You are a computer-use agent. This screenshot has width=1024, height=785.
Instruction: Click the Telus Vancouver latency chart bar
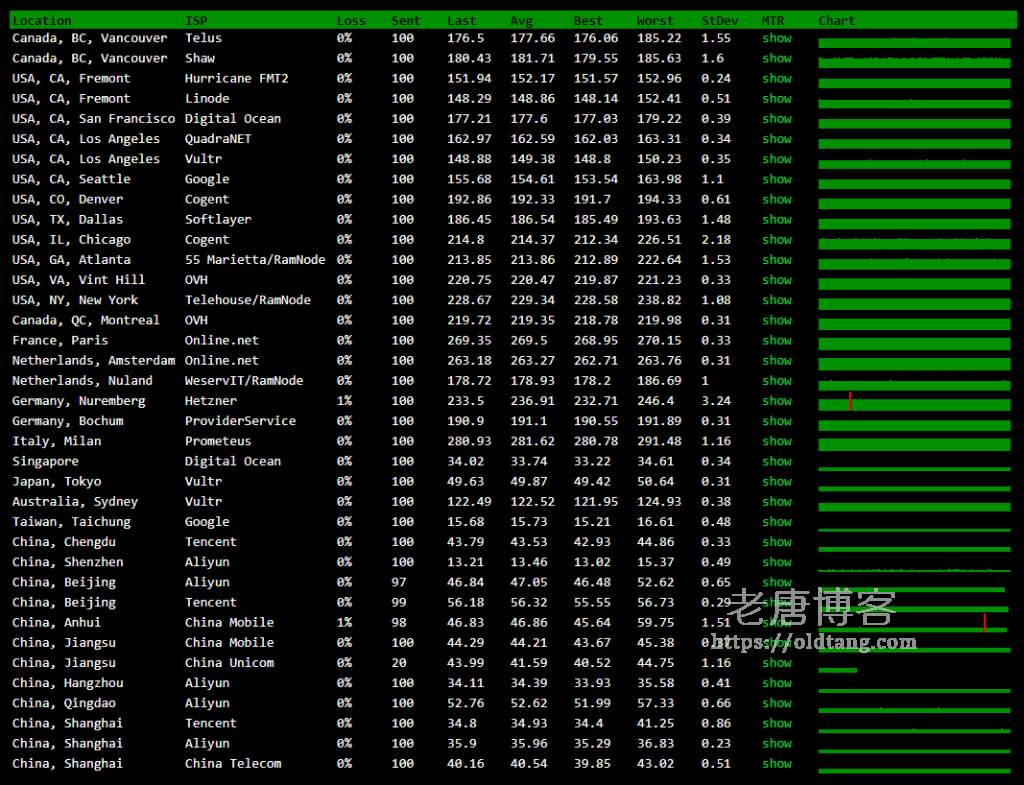tap(914, 43)
